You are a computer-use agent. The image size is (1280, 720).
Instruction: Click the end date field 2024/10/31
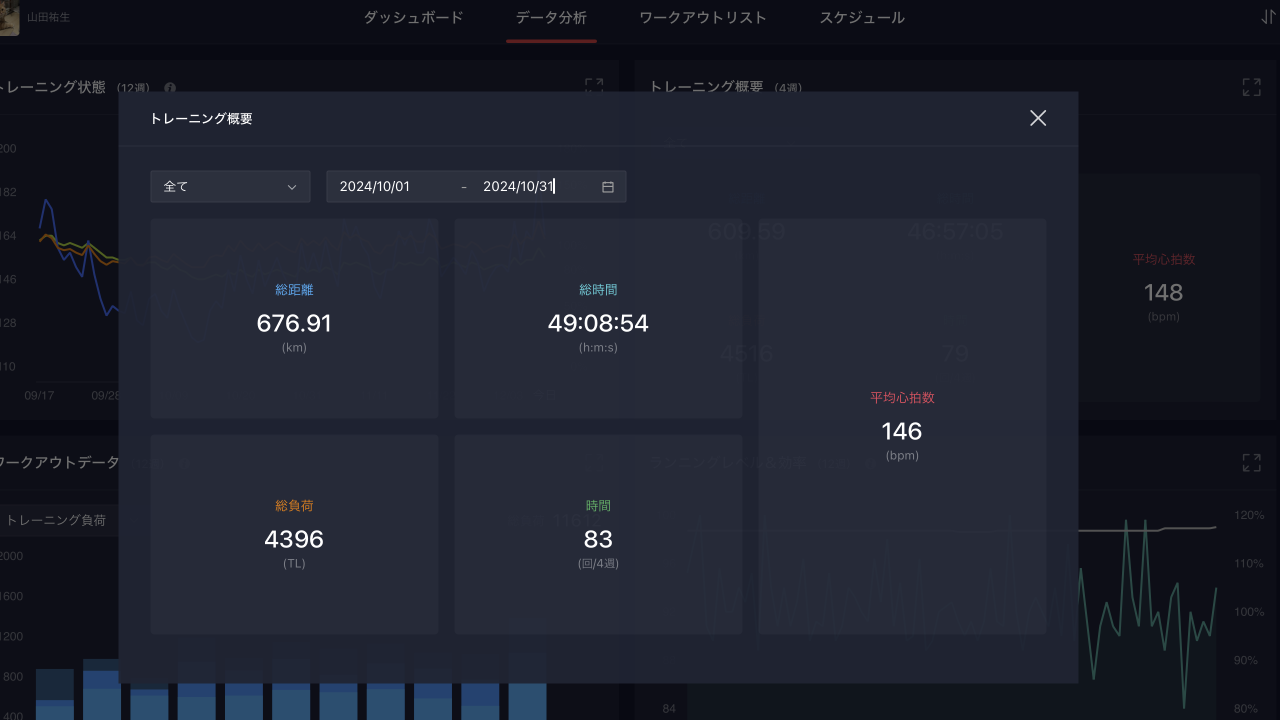518,187
